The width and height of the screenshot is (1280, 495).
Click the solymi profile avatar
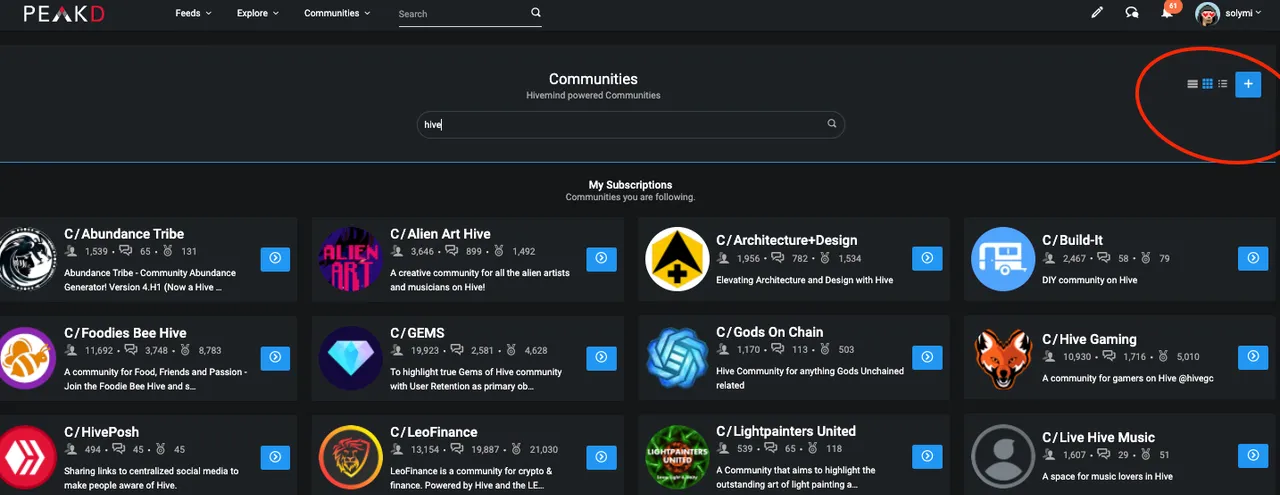(1207, 14)
